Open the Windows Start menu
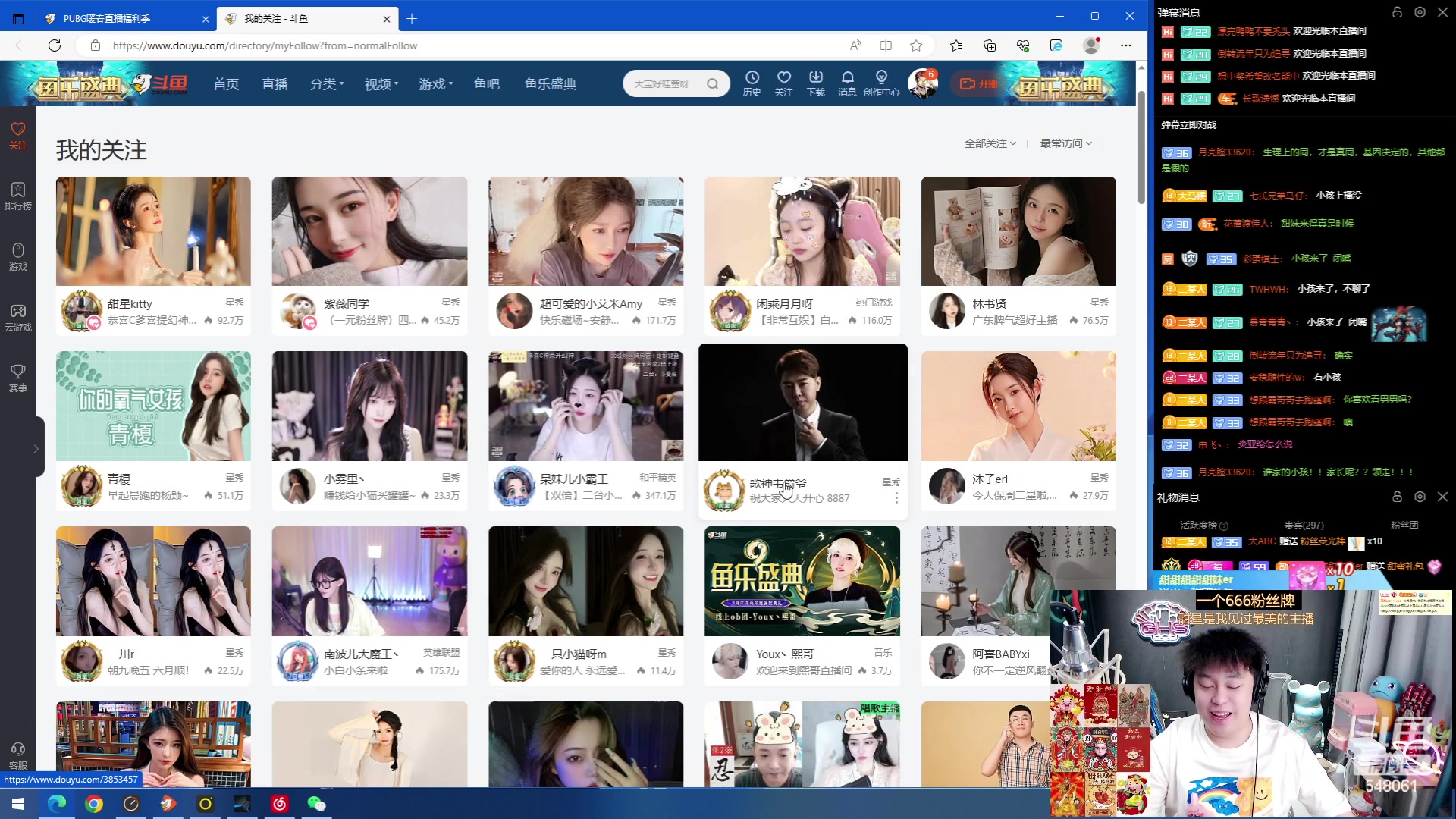The width and height of the screenshot is (1456, 819). tap(18, 804)
